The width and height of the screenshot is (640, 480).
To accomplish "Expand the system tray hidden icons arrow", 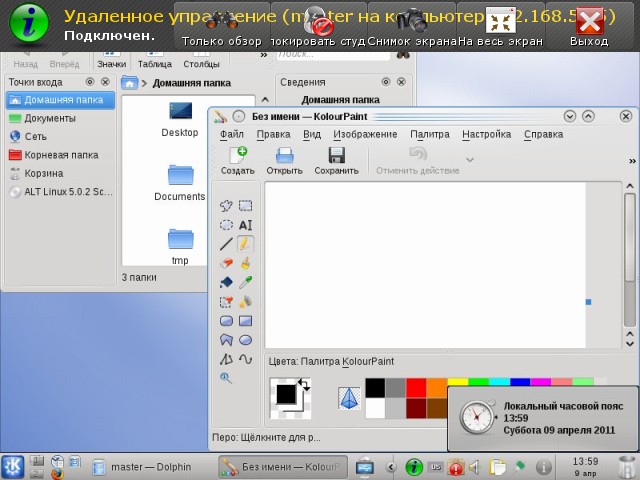I will [391, 467].
